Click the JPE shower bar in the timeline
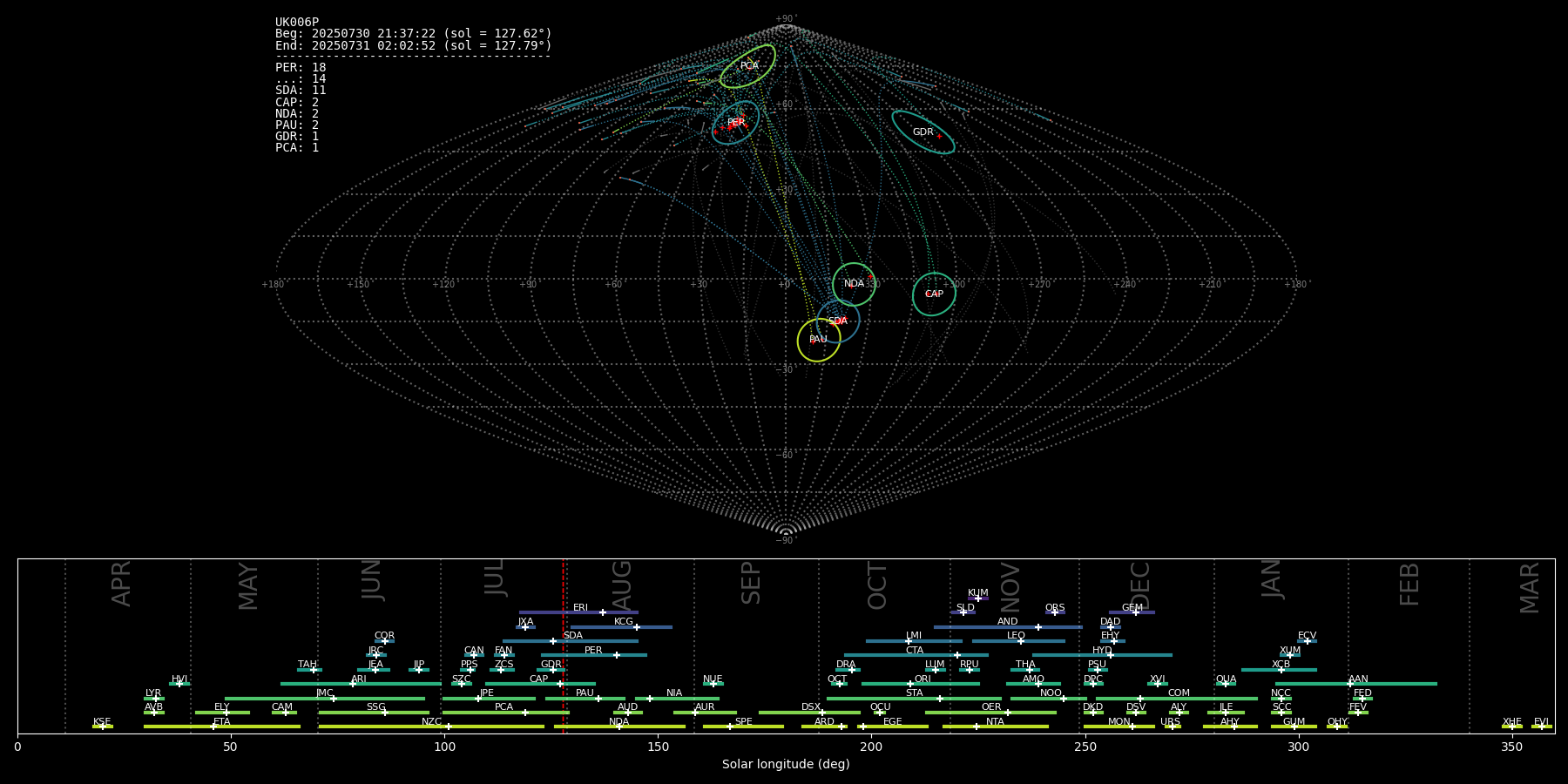This screenshot has width=1568, height=784. coord(489,698)
